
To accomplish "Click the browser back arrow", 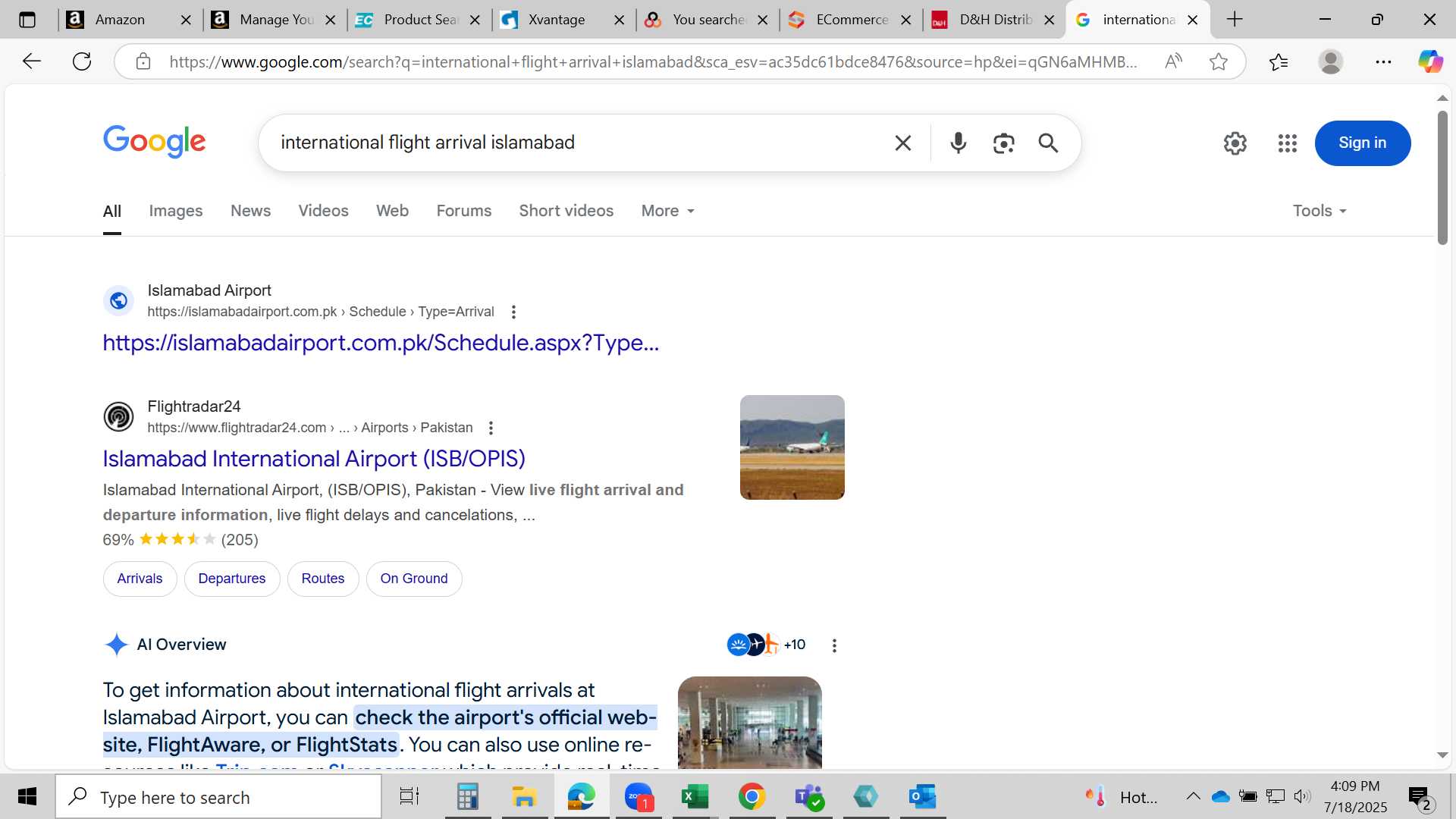I will click(31, 61).
